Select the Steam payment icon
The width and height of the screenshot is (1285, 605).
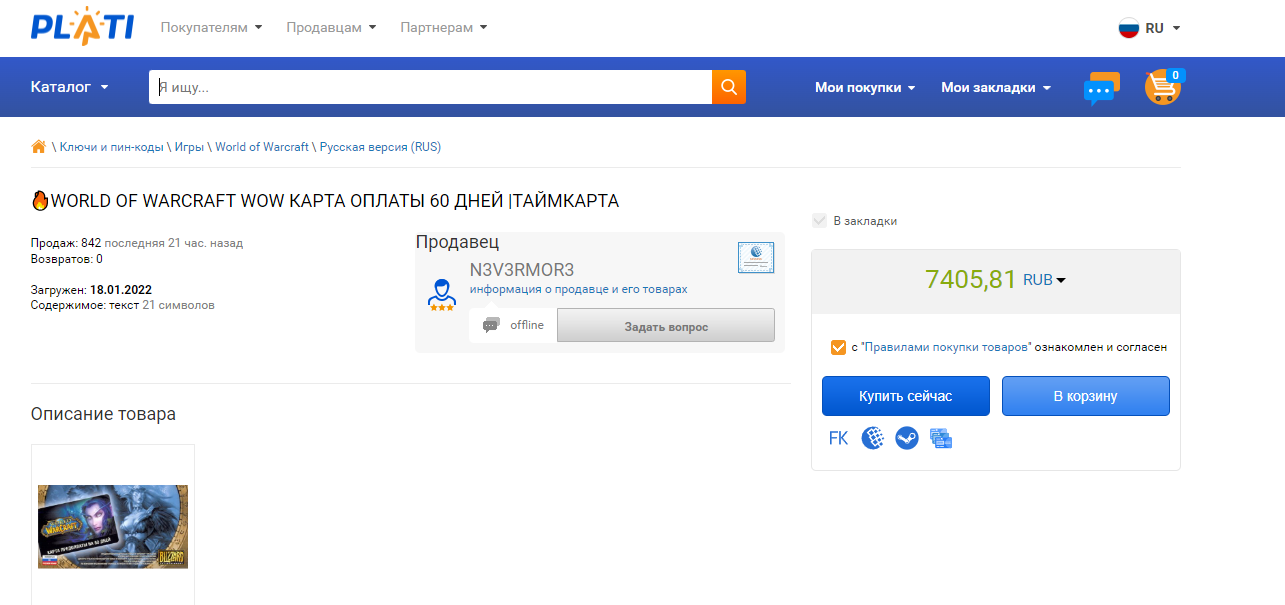point(907,438)
